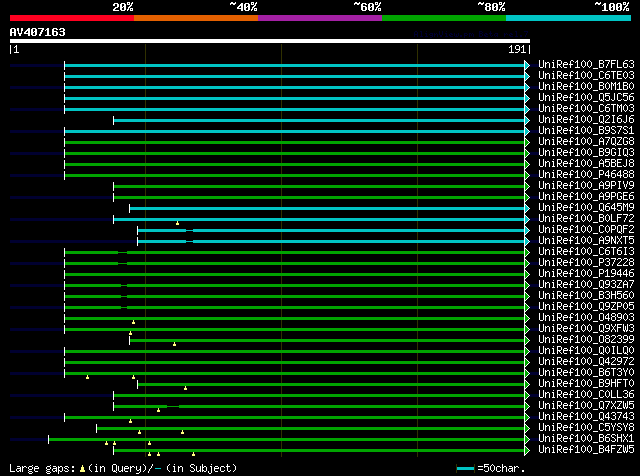This screenshot has width=640, height=476.
Task: Click the UniRef100_Q42972 label
Action: [x=586, y=362]
